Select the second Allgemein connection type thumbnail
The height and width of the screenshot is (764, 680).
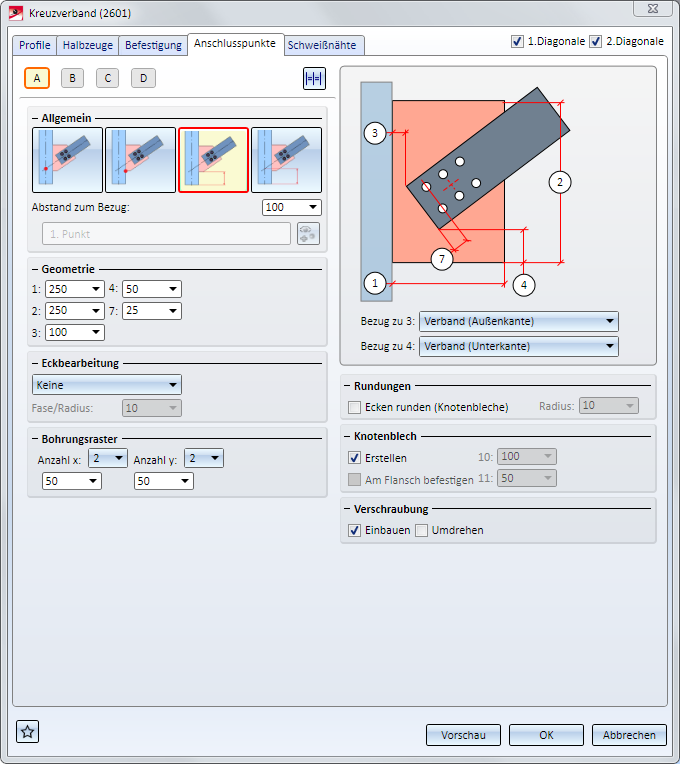140,160
